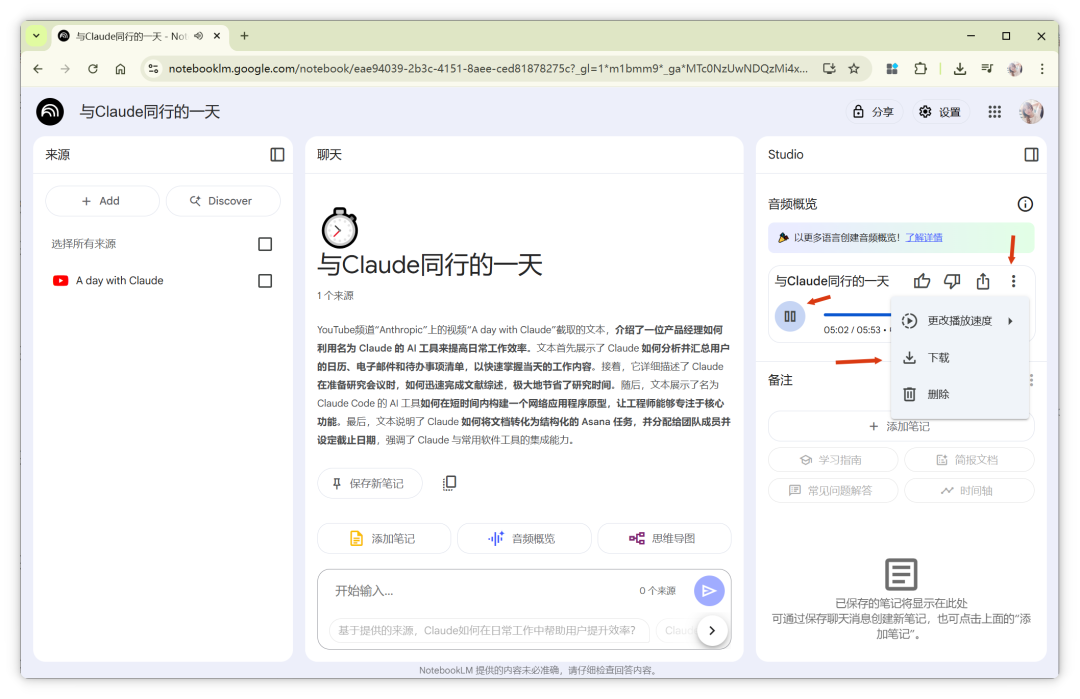Switch to the 与Claude同行的一天 browser tab
This screenshot has height=699, width=1080.
[131, 36]
